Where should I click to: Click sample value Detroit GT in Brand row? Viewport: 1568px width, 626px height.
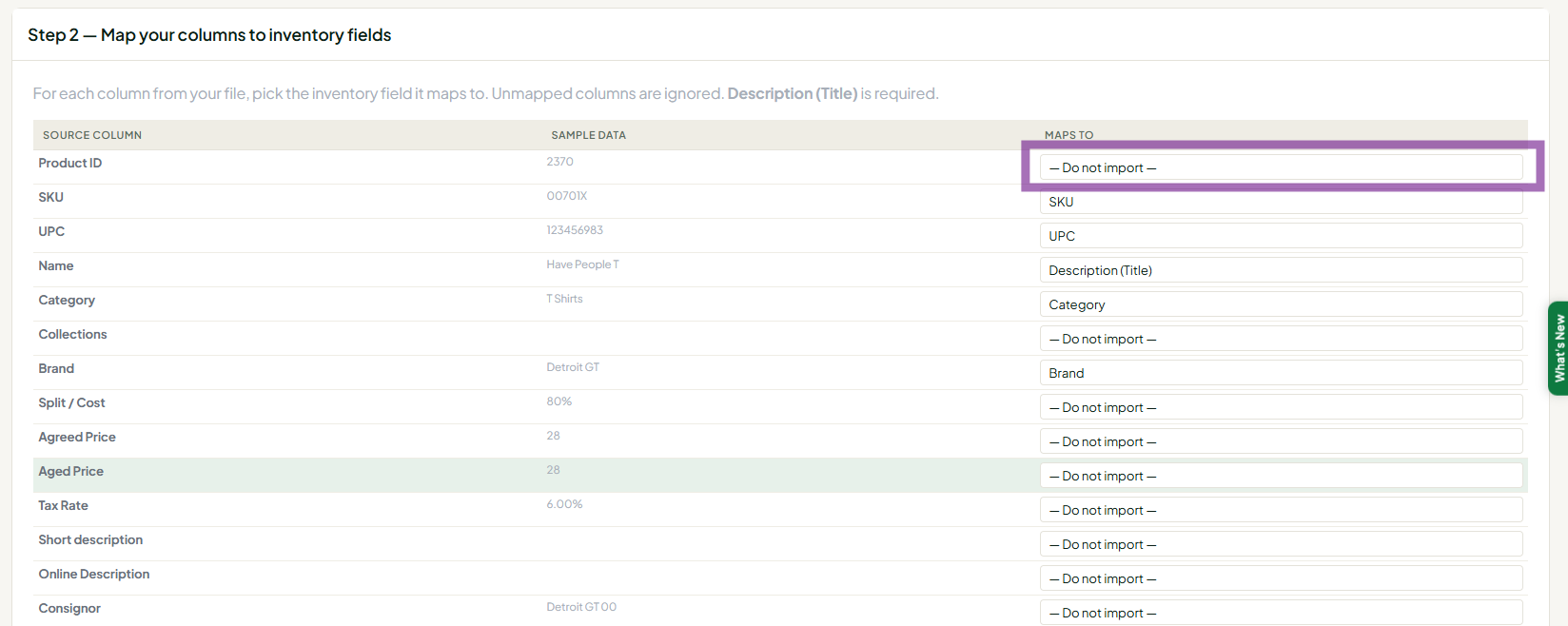(x=573, y=367)
